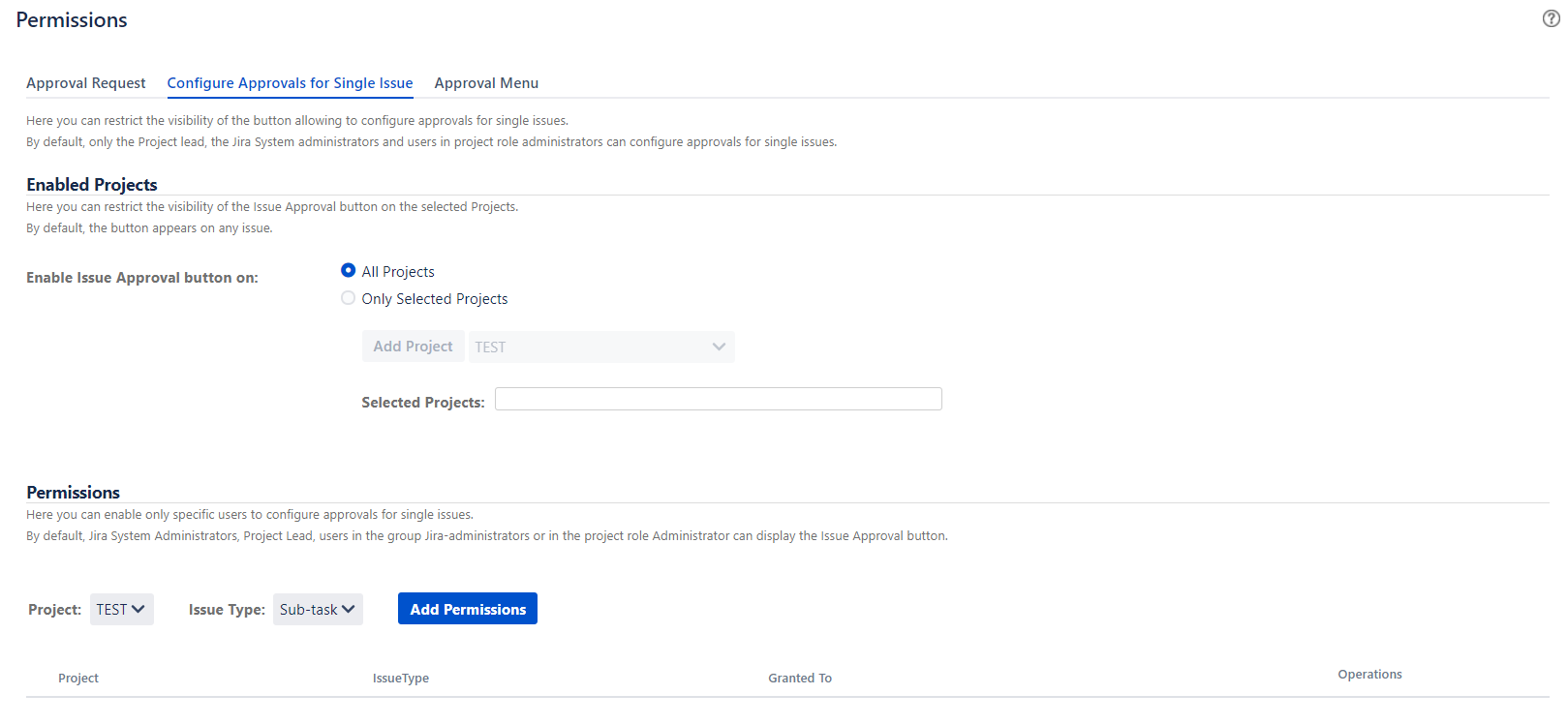The height and width of the screenshot is (725, 1568).
Task: Choose the Only Selected Projects option
Action: pyautogui.click(x=348, y=298)
